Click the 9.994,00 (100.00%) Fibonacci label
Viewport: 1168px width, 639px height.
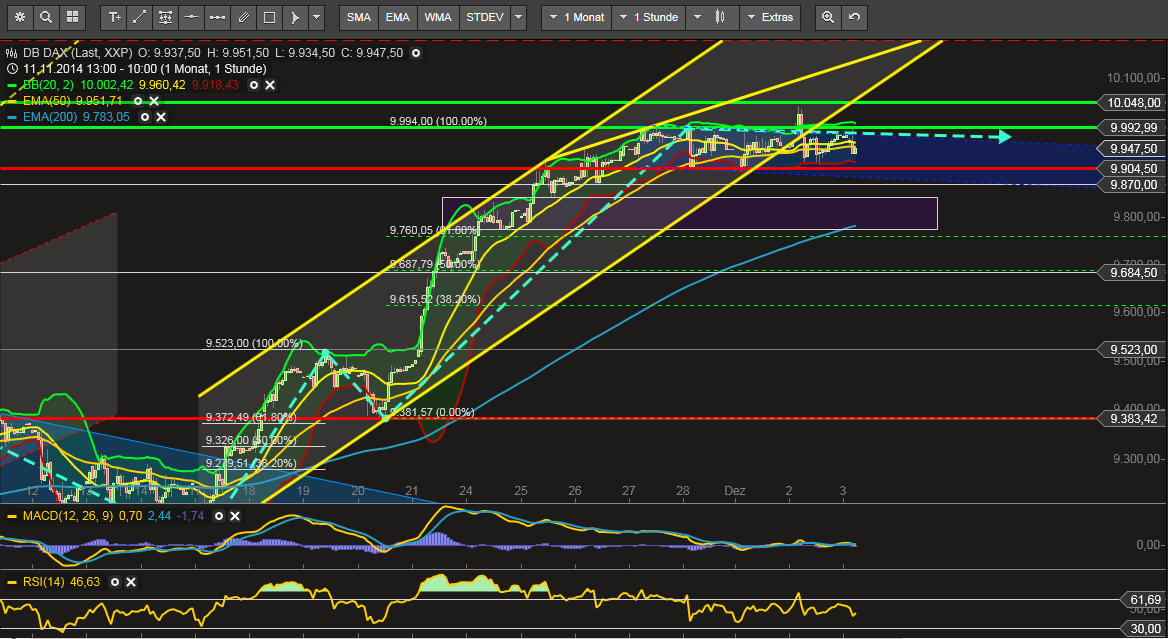438,121
